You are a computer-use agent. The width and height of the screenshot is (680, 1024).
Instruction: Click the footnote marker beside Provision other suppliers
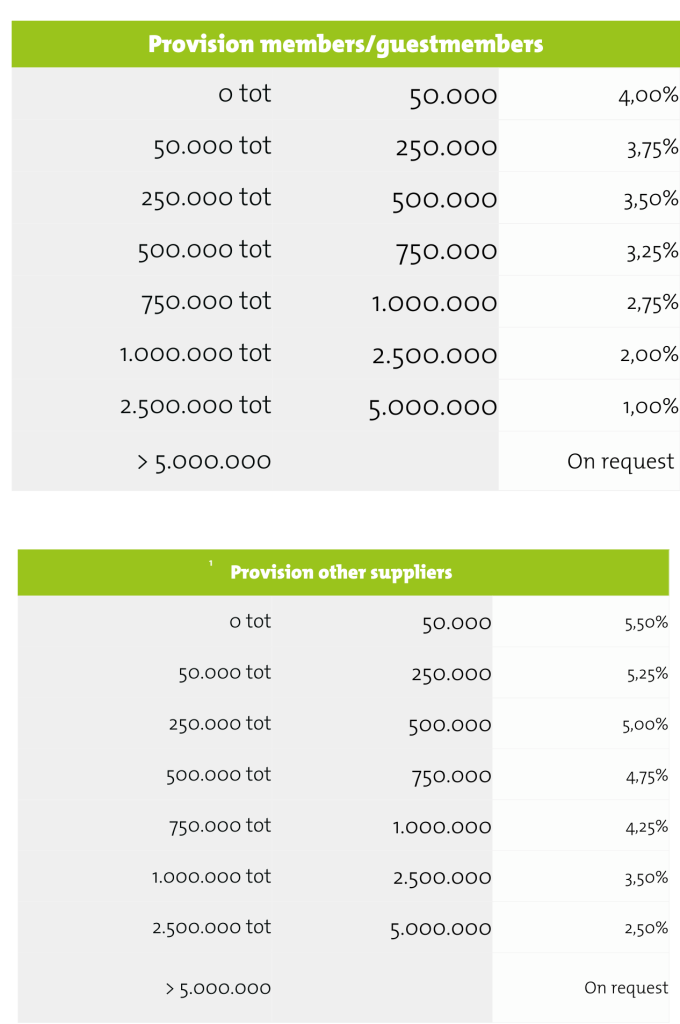[x=211, y=566]
